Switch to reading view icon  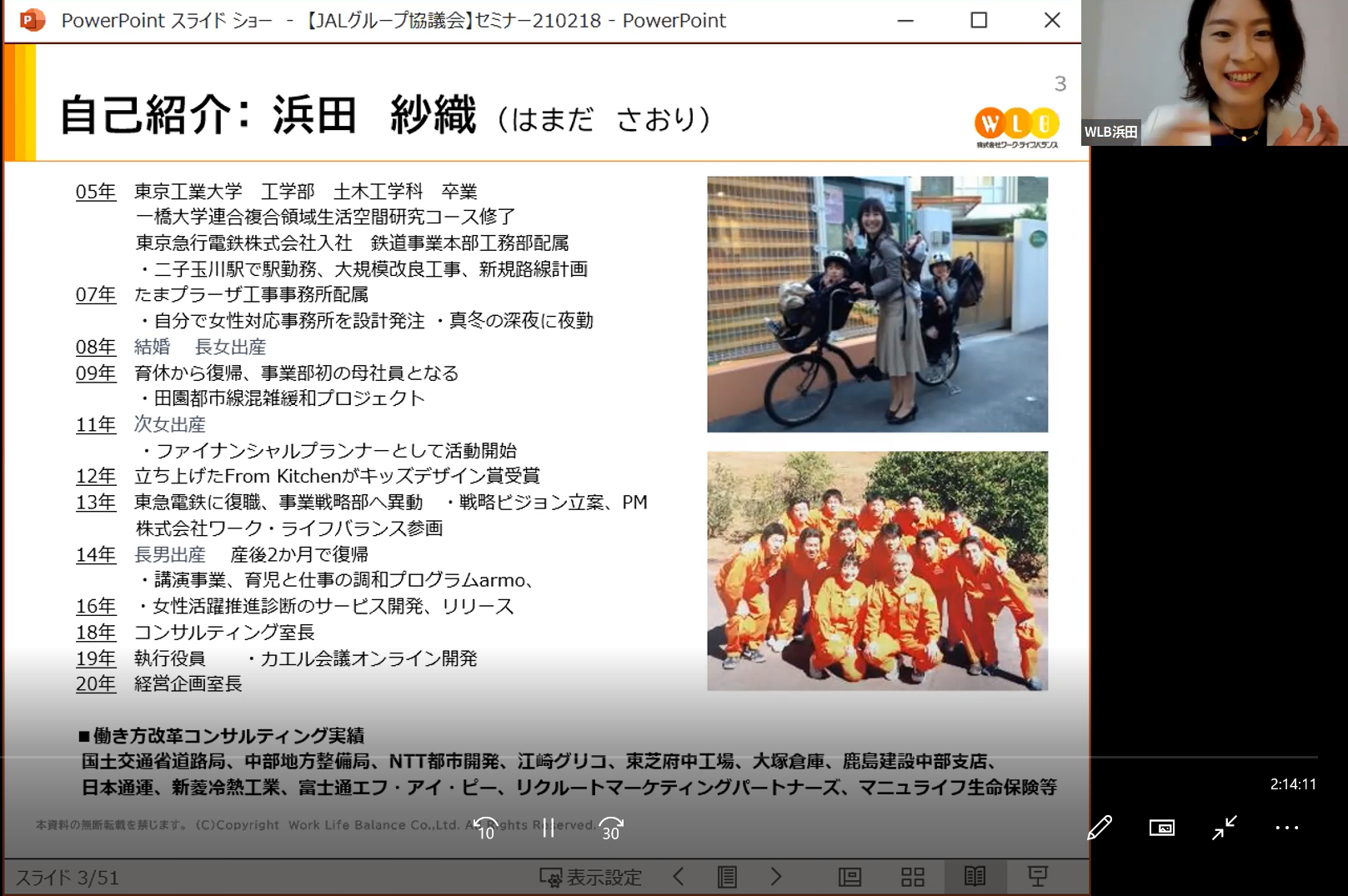tap(975, 876)
